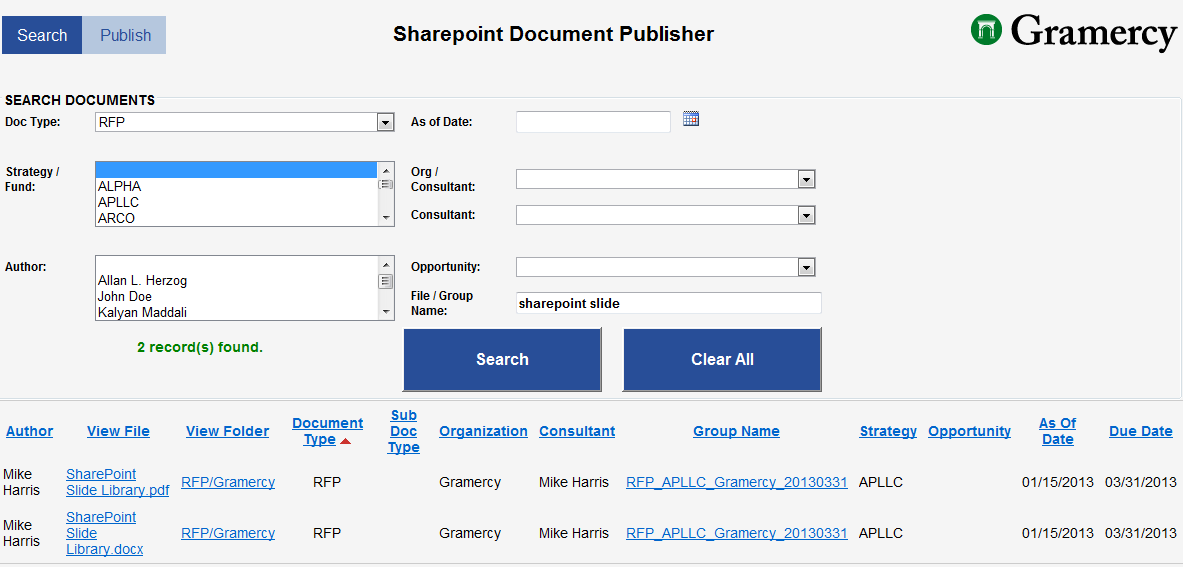Select APLLC in the Strategy / Fund list
The width and height of the screenshot is (1183, 567).
click(236, 203)
